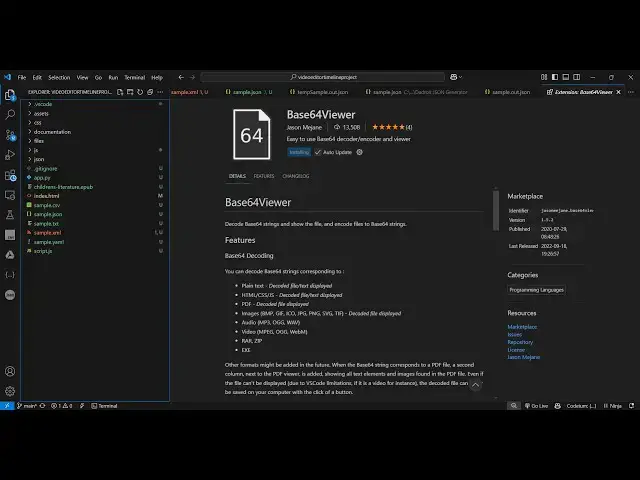The height and width of the screenshot is (480, 640).
Task: Toggle the bottom Panel visibility
Action: coord(566,77)
